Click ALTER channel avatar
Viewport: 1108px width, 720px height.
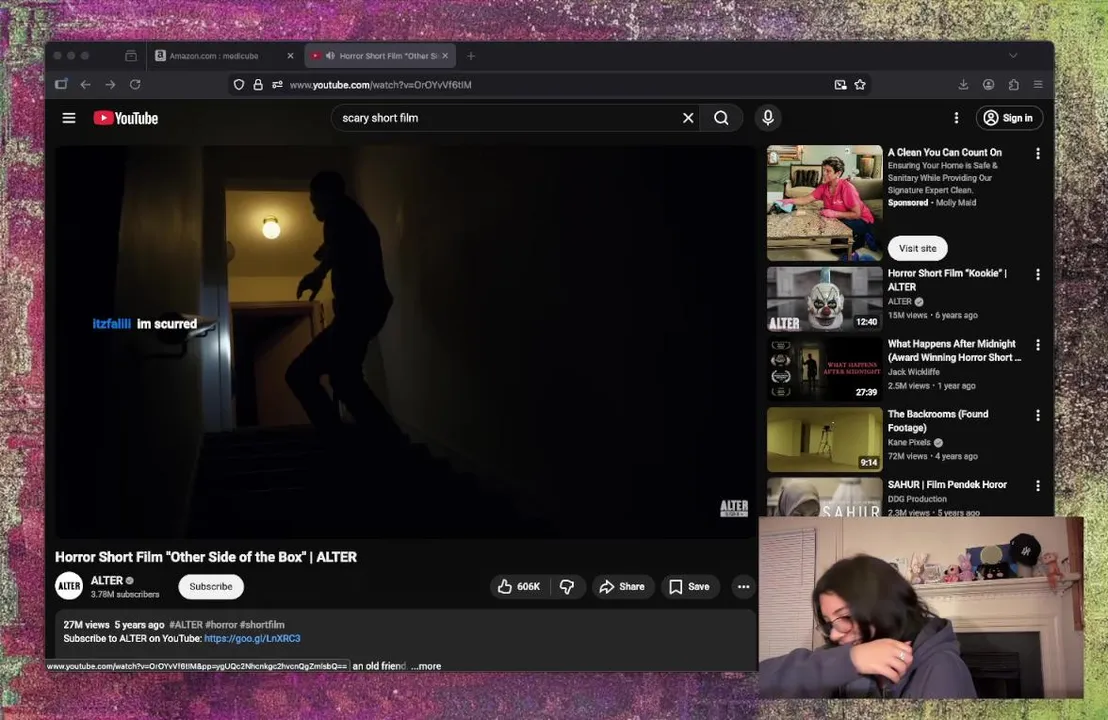[x=69, y=586]
